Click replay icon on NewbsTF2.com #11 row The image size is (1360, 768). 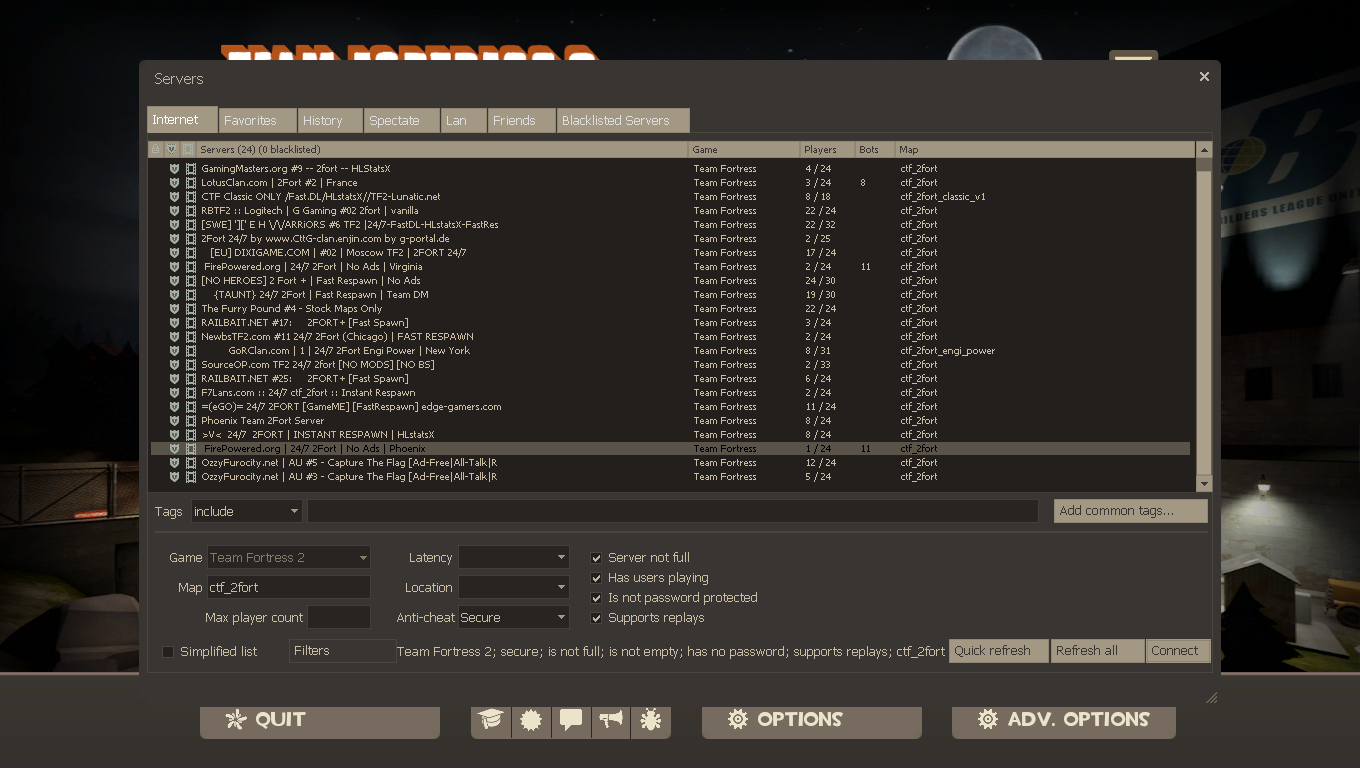[190, 337]
